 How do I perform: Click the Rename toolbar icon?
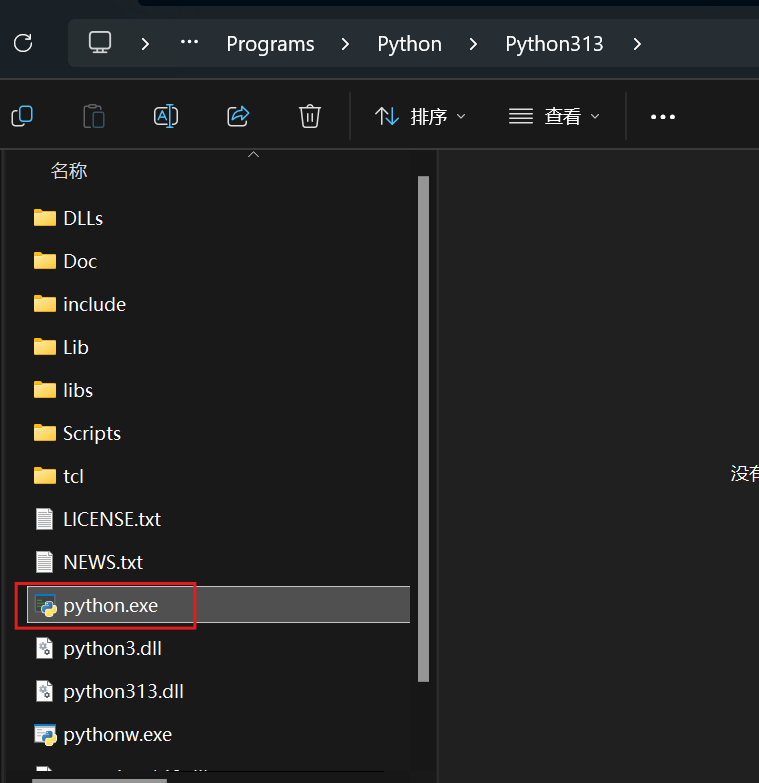pos(166,116)
